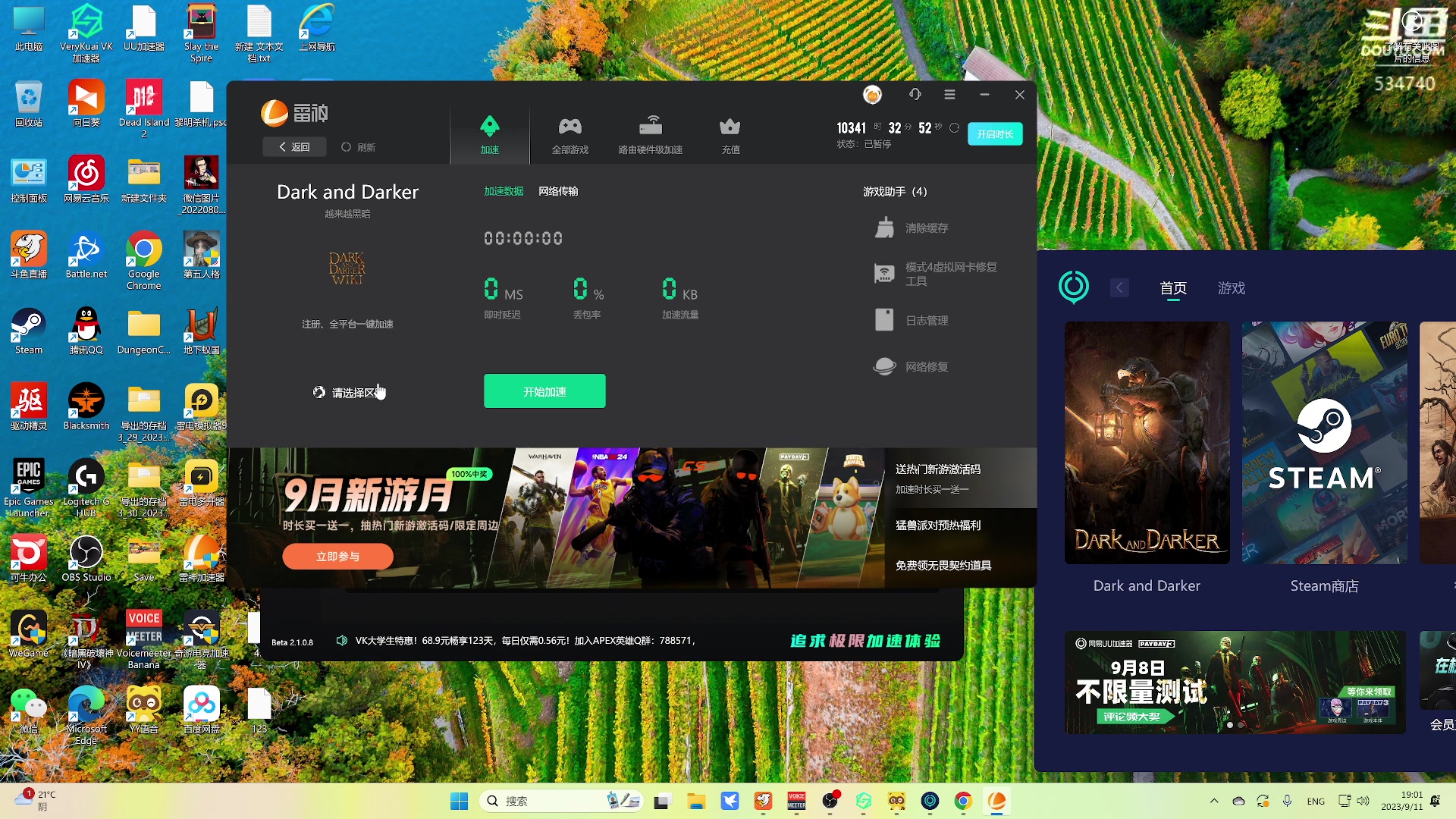This screenshot has height=819, width=1456.
Task: Click the Dark and Darker Wiki logo
Action: pyautogui.click(x=347, y=268)
